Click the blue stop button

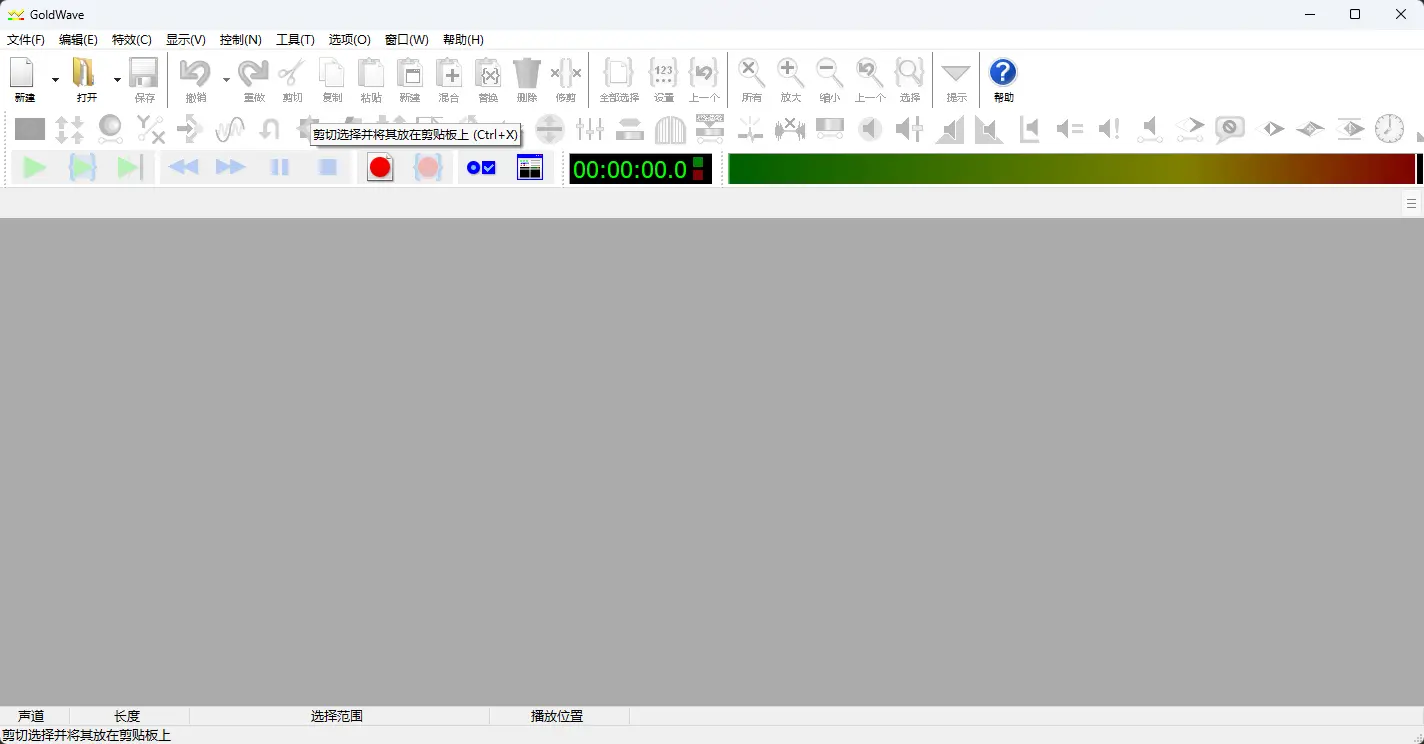click(x=328, y=168)
